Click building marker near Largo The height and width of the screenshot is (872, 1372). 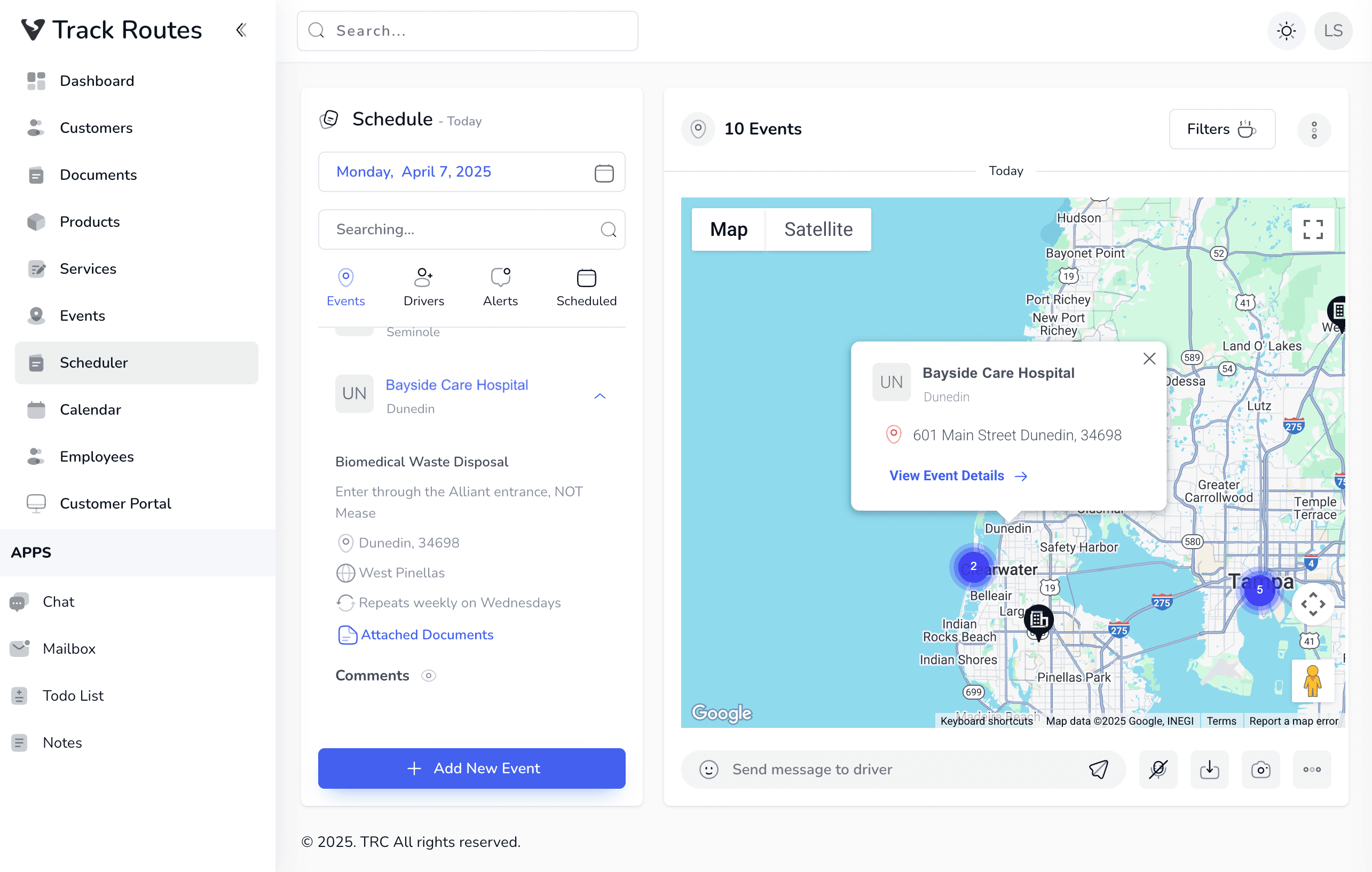point(1038,622)
